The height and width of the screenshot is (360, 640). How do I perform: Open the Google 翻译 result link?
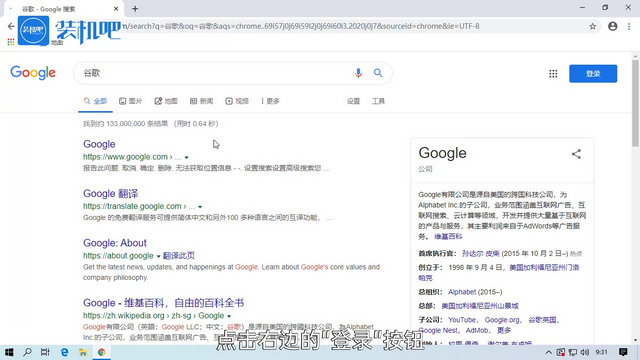click(111, 193)
